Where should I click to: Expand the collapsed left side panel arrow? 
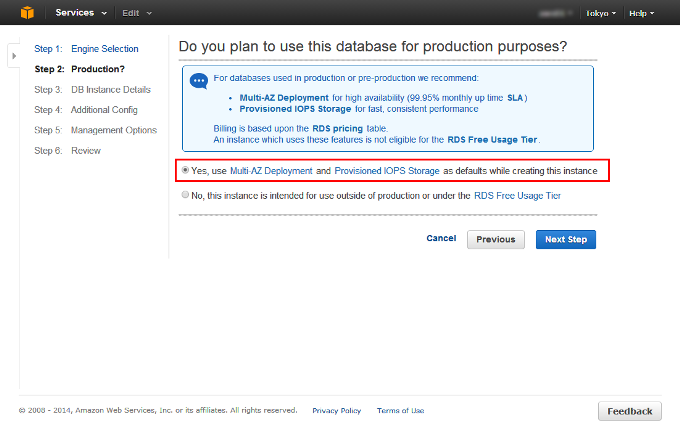(14, 56)
